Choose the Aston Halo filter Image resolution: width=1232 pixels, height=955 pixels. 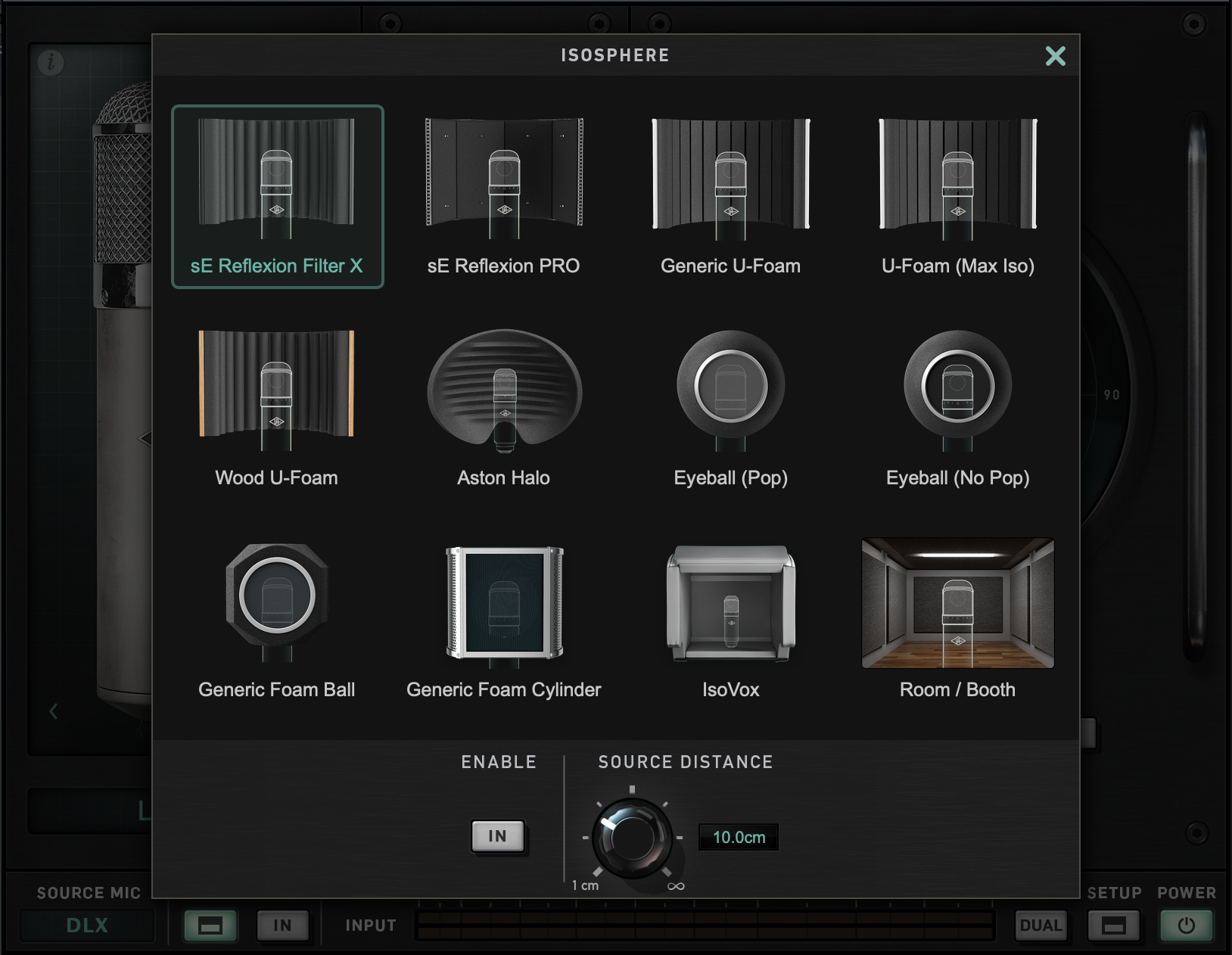point(504,409)
